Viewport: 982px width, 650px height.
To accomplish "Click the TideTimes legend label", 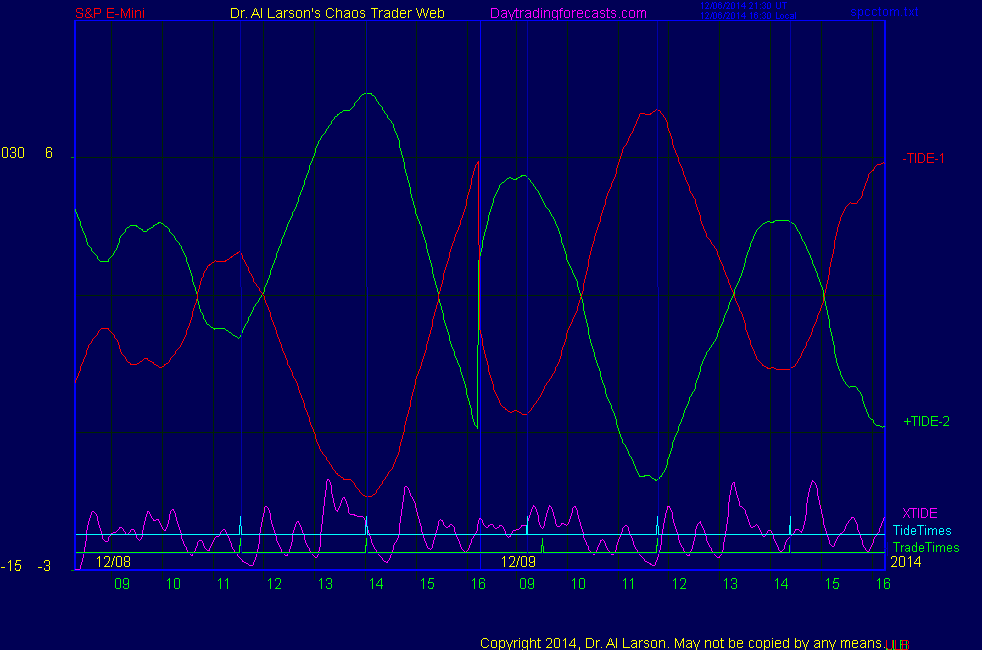I will 922,530.
